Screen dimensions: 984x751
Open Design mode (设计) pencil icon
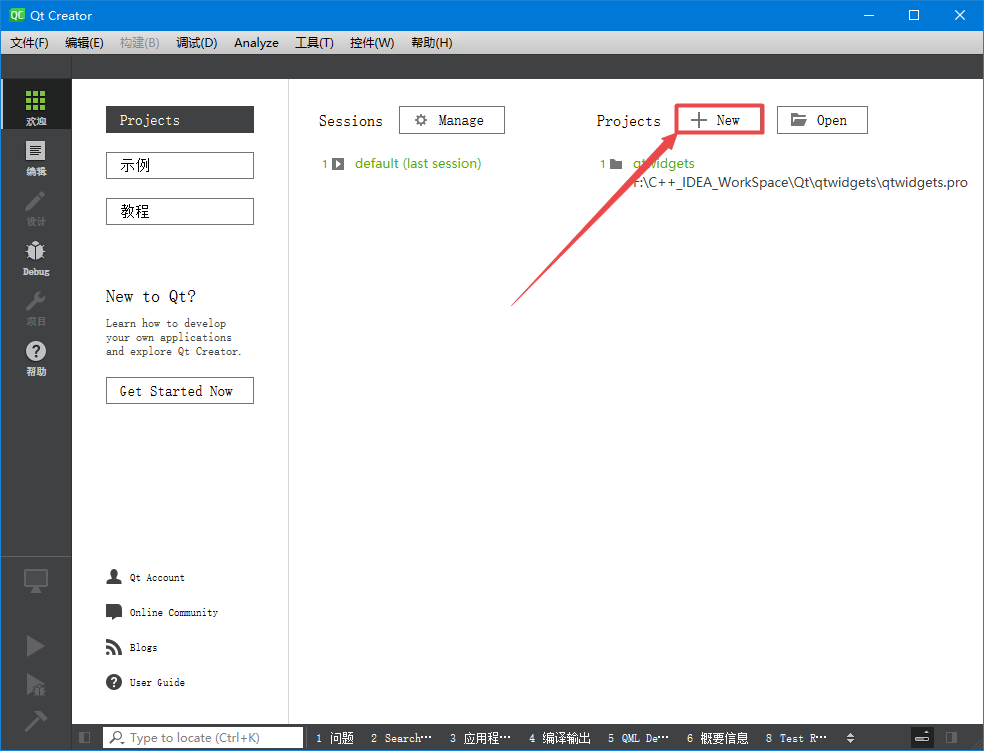click(36, 206)
